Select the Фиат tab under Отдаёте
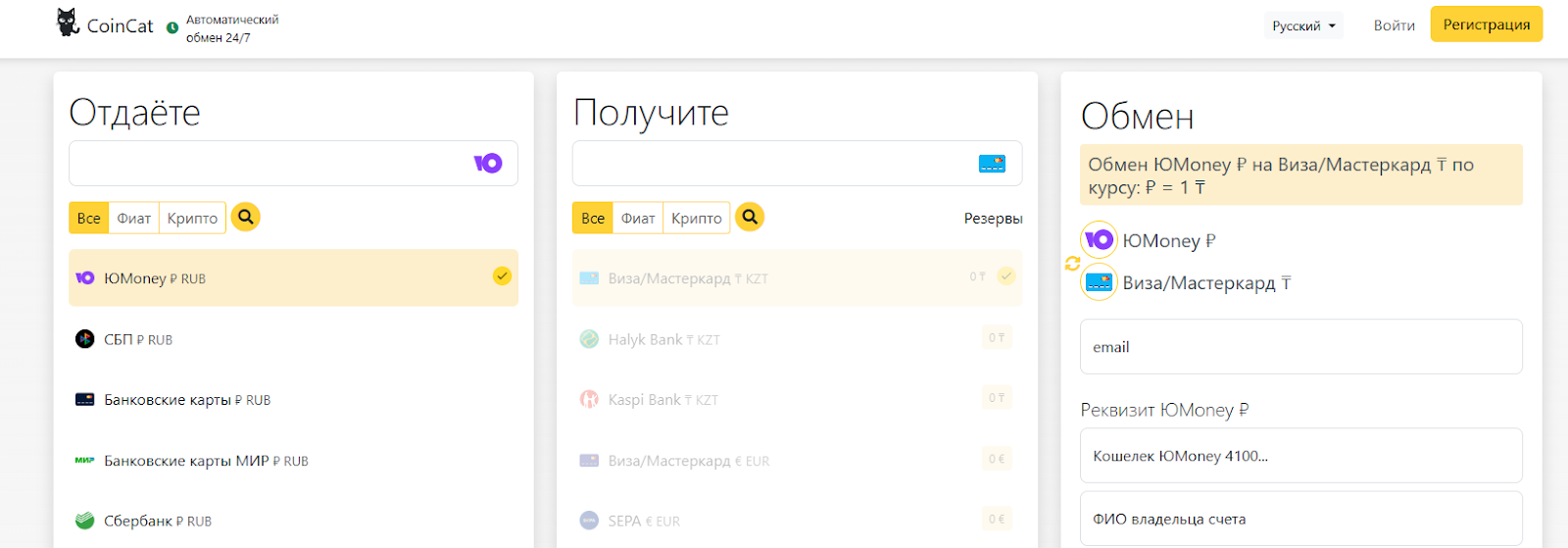 click(x=134, y=218)
